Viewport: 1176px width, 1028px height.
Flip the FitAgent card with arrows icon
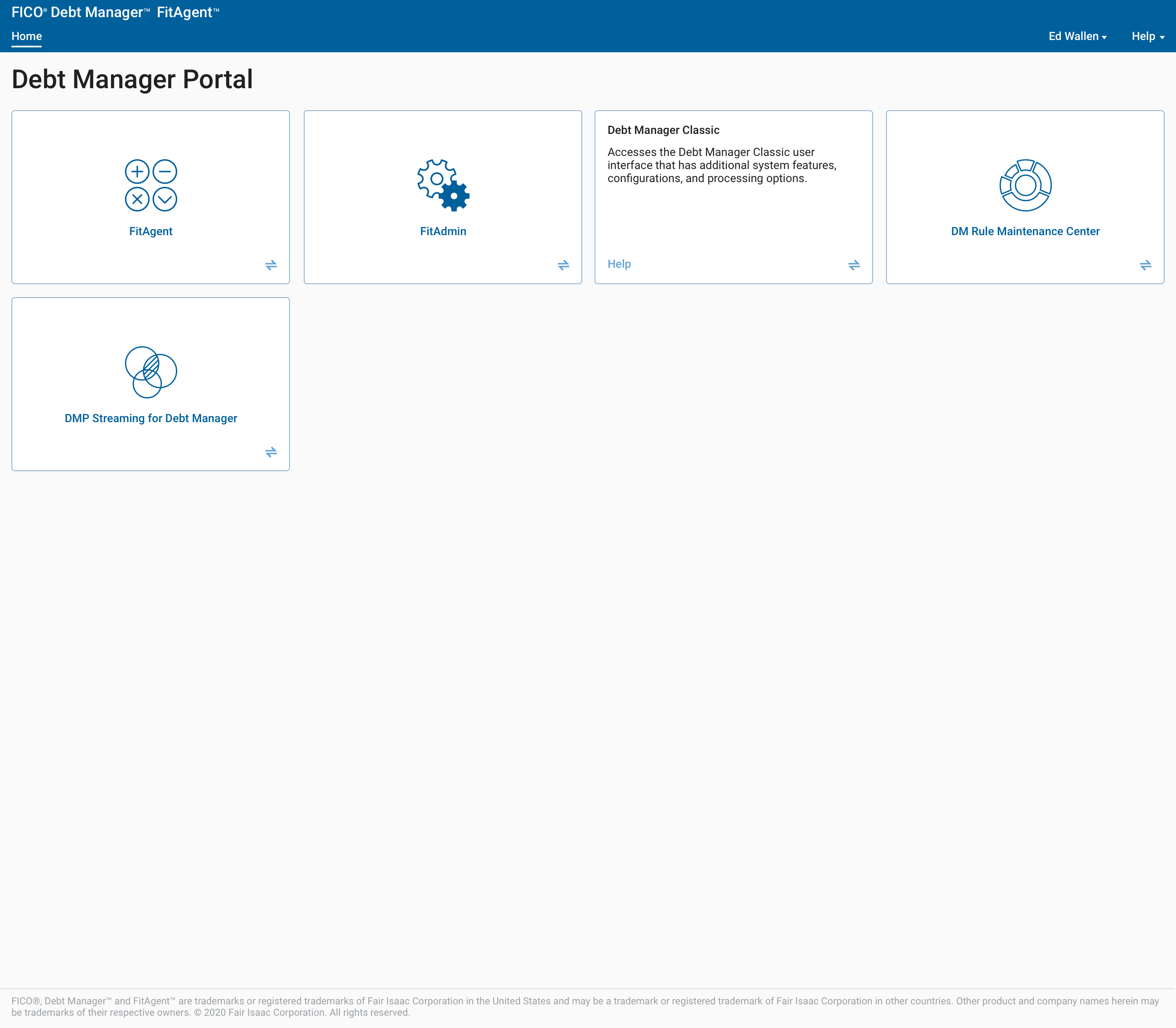(x=272, y=265)
